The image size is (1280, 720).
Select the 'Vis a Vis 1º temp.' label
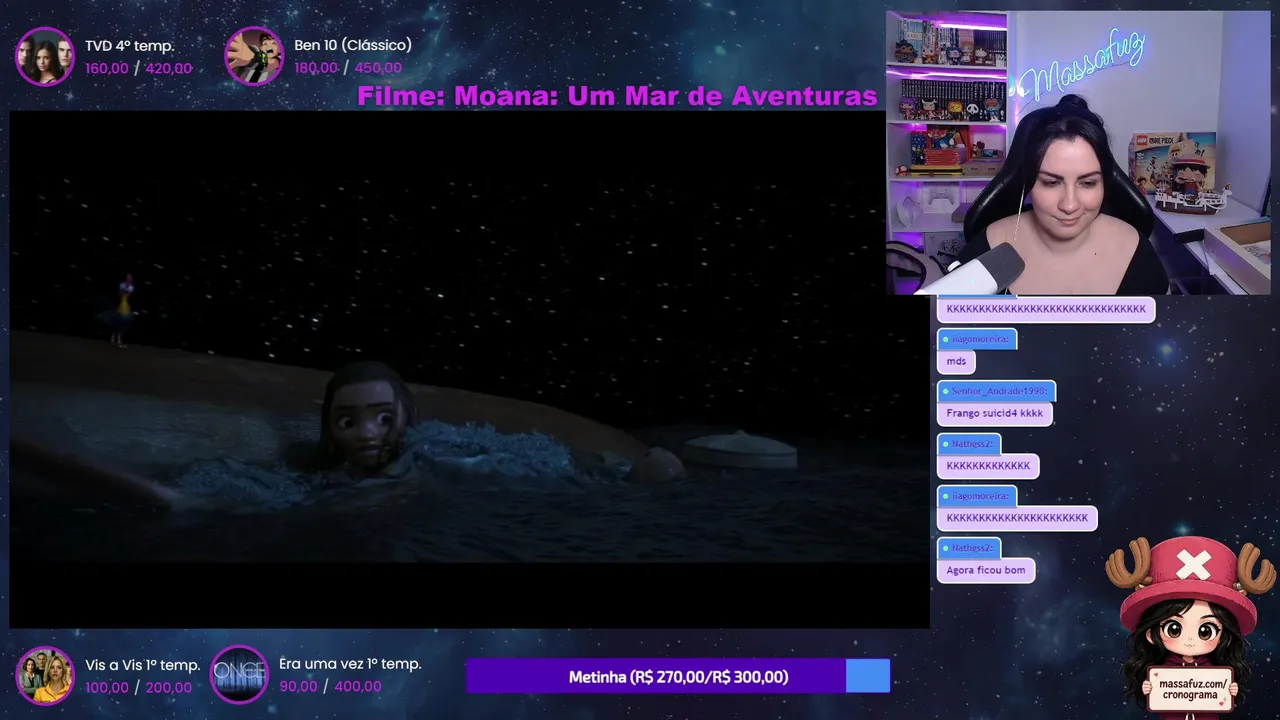click(x=143, y=665)
